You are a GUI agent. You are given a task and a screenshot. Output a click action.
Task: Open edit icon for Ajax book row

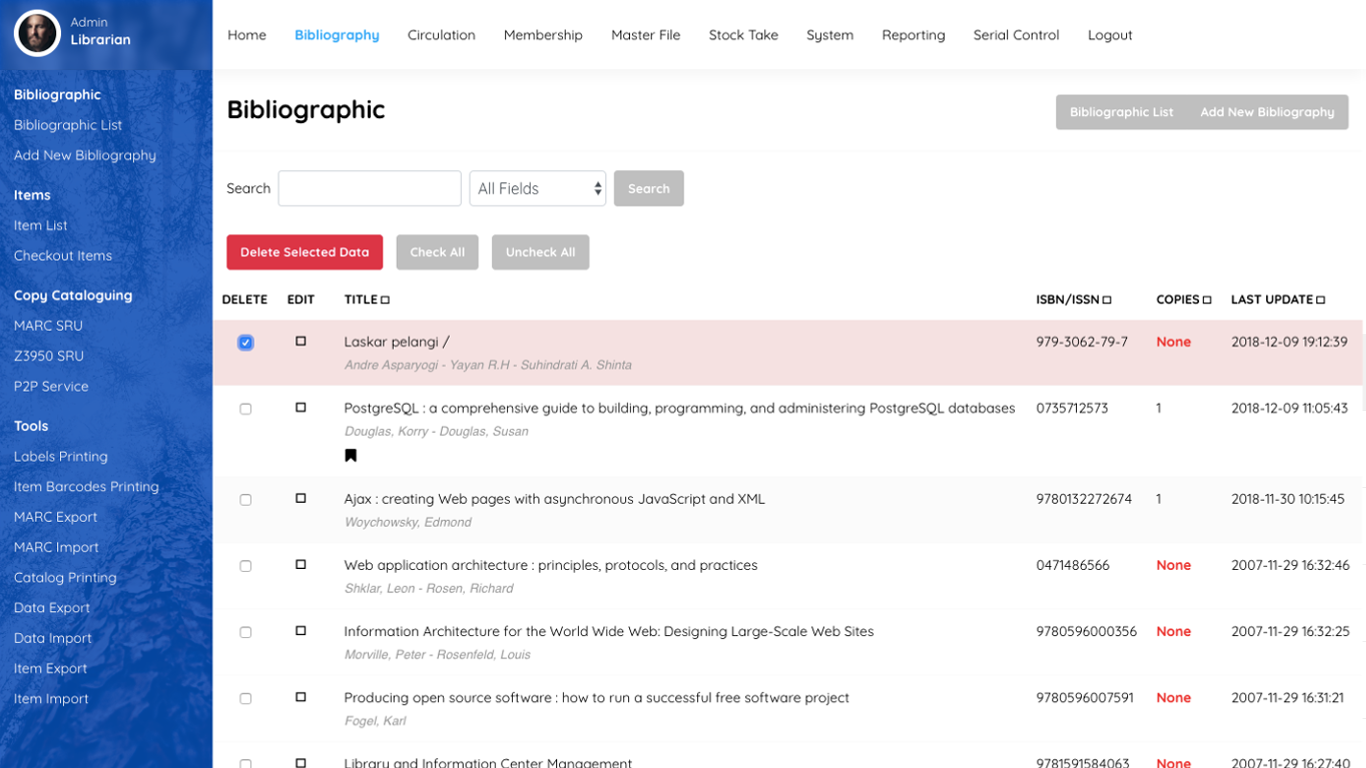coord(300,499)
